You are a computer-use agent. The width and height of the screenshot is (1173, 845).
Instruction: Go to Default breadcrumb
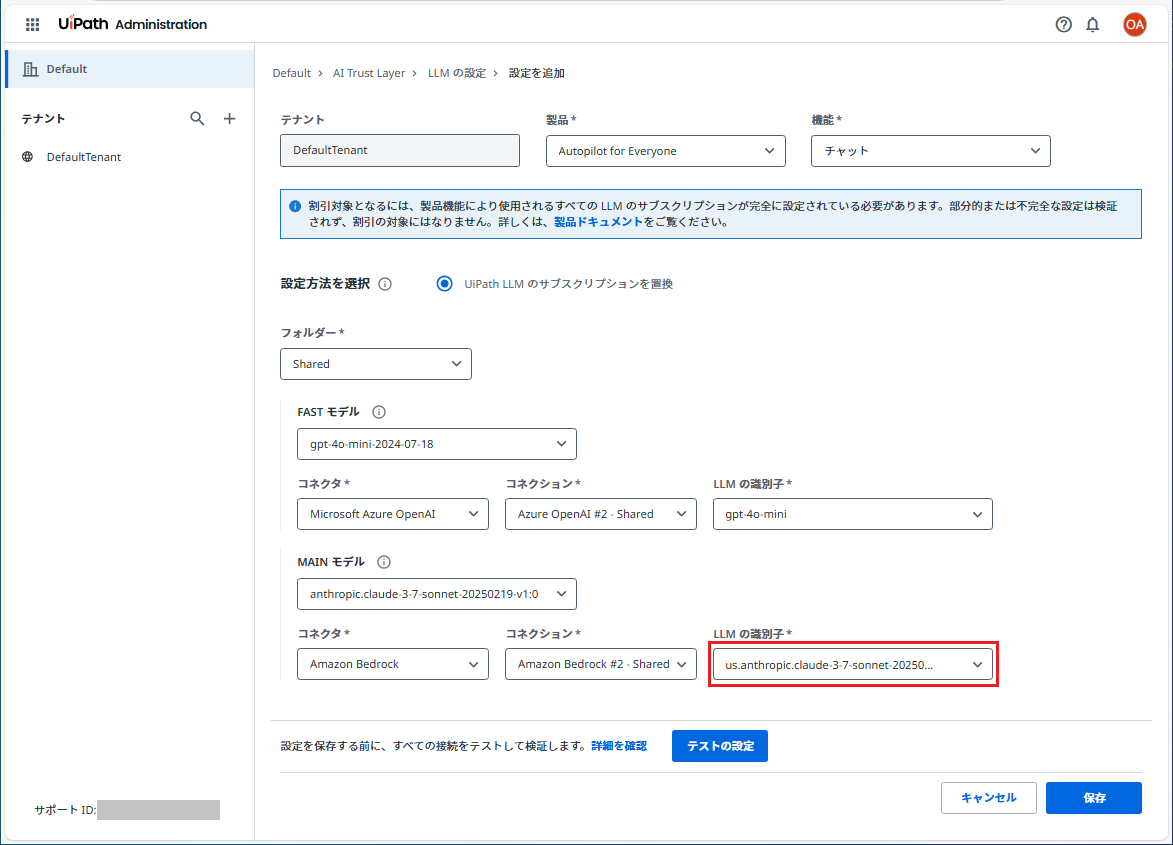pos(291,73)
